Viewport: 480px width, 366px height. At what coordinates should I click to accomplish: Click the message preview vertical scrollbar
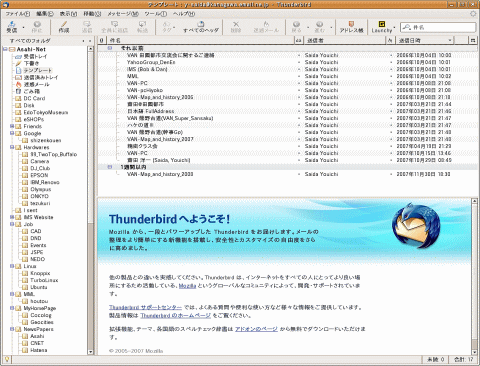tap(474, 277)
